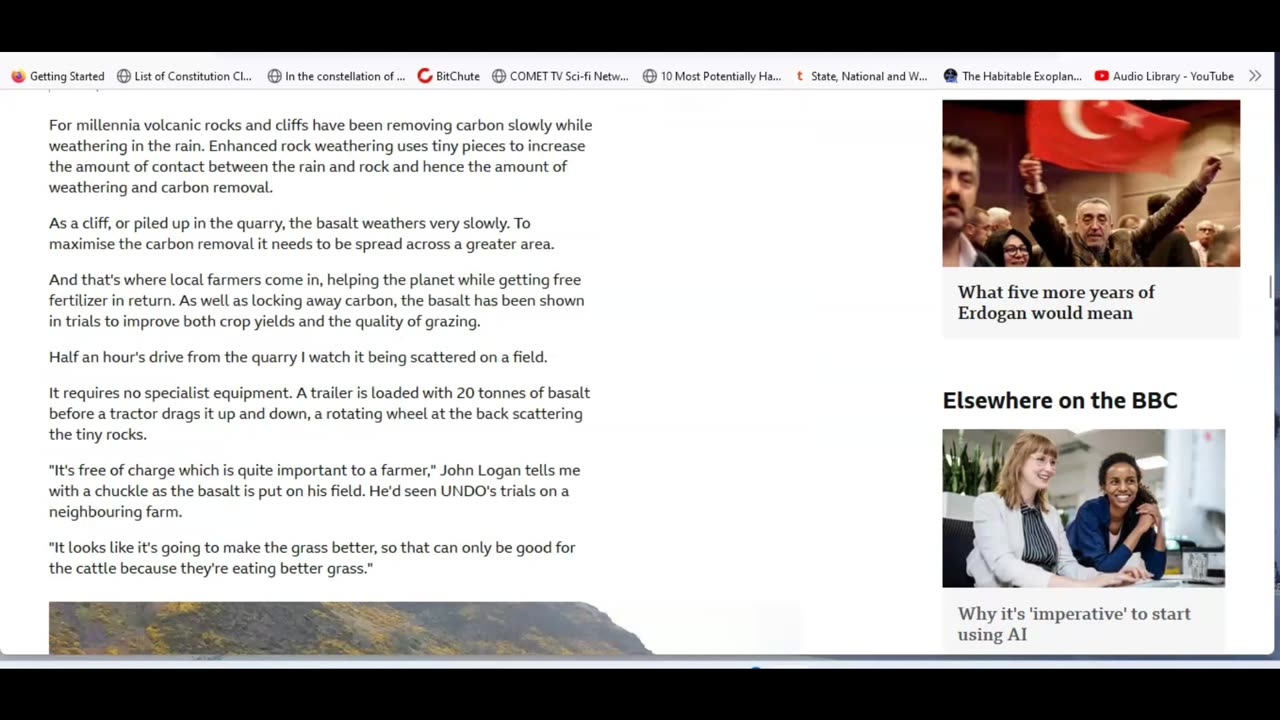Show more bookmarks chevron
1280x720 pixels.
pos(1255,76)
